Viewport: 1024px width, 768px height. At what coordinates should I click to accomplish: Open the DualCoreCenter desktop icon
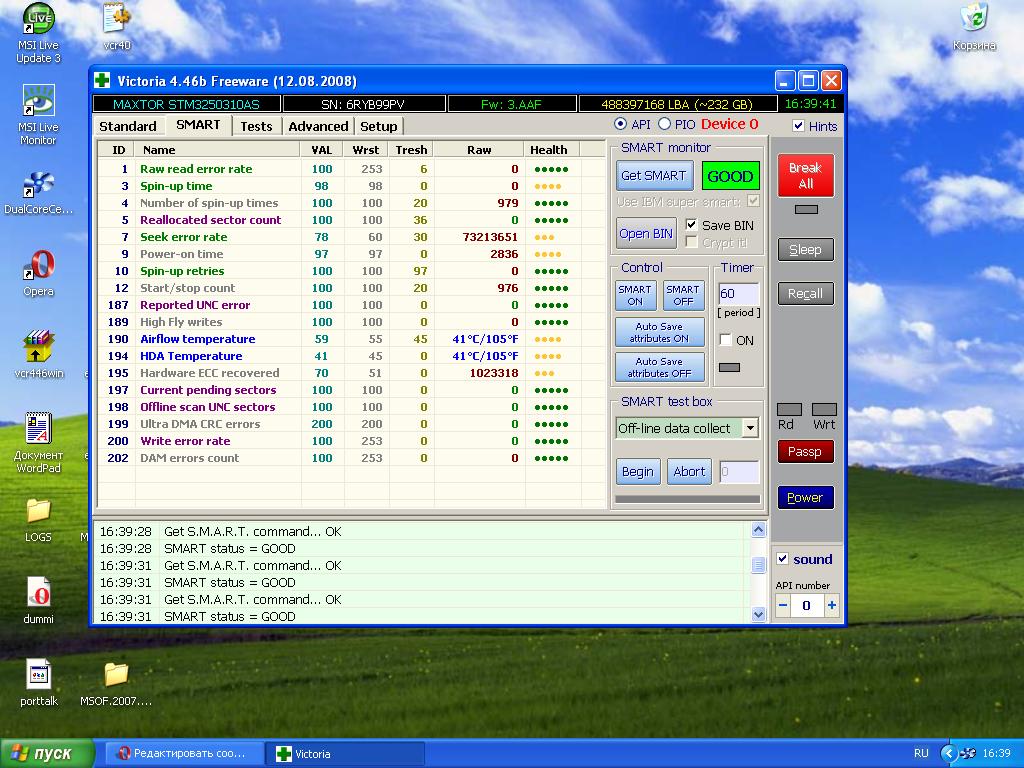[x=38, y=186]
